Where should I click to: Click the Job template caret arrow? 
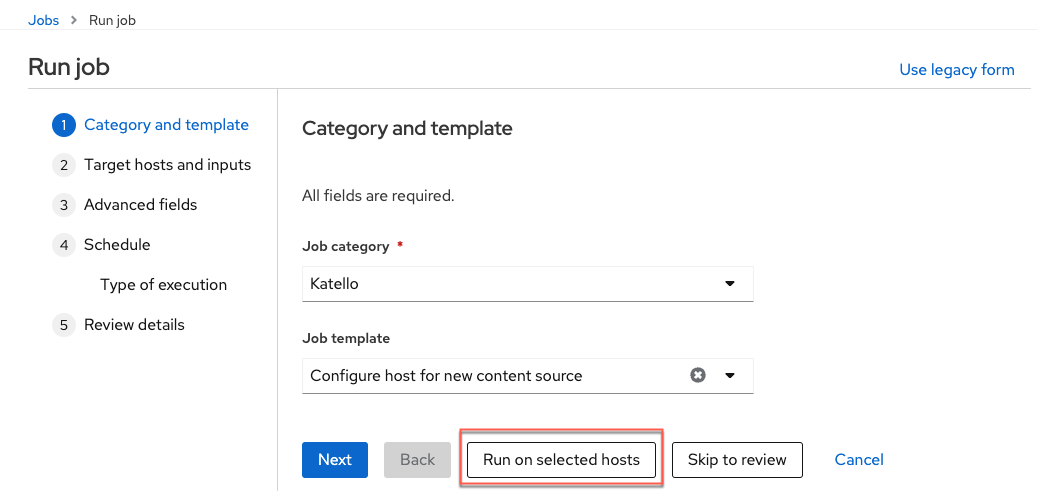[x=729, y=376]
